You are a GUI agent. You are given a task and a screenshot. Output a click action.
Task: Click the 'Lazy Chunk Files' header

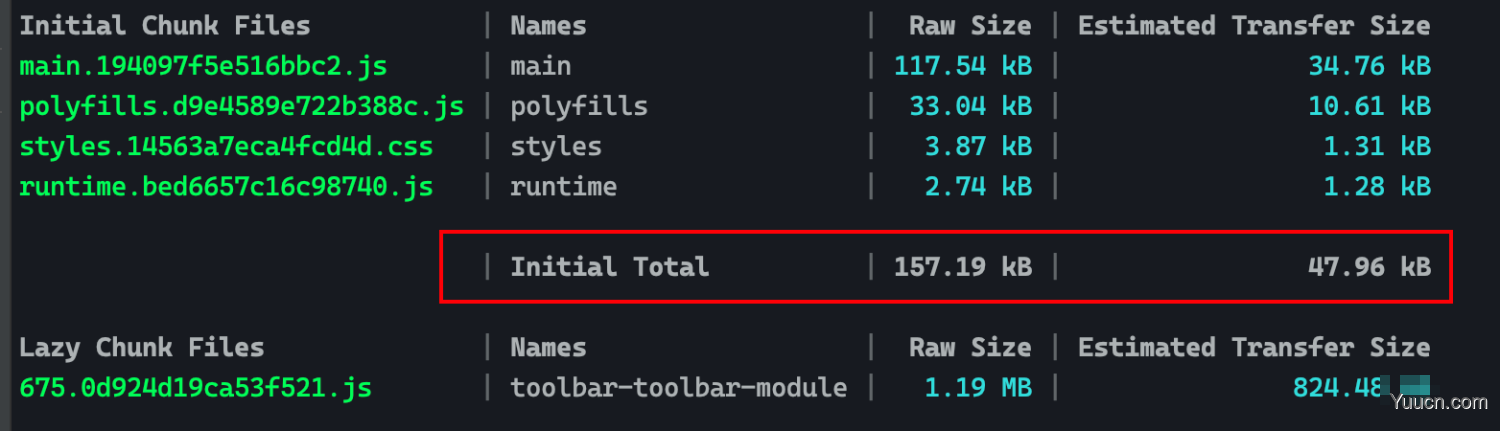pos(142,348)
